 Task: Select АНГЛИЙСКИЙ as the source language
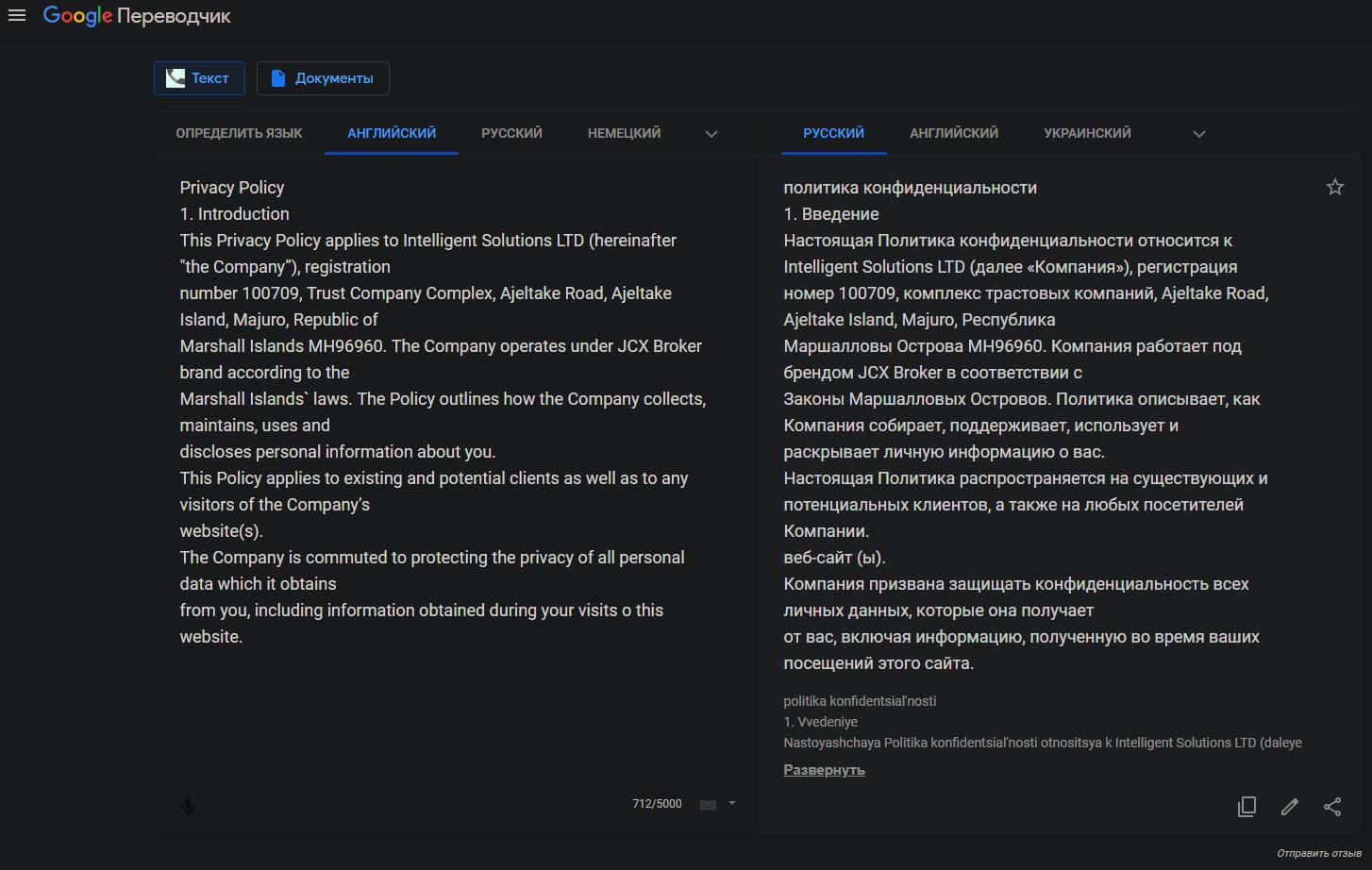pos(392,133)
